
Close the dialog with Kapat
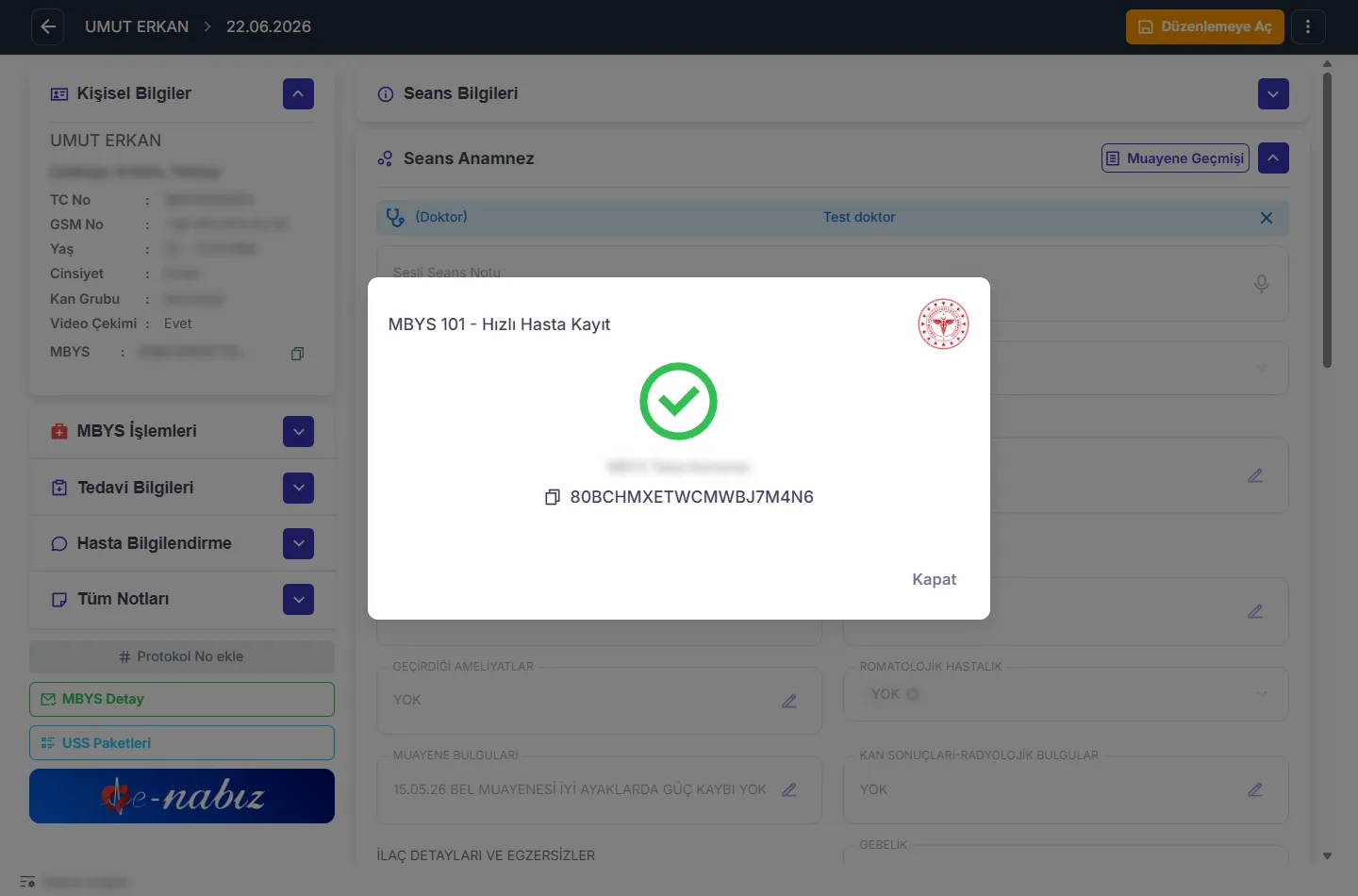click(935, 579)
